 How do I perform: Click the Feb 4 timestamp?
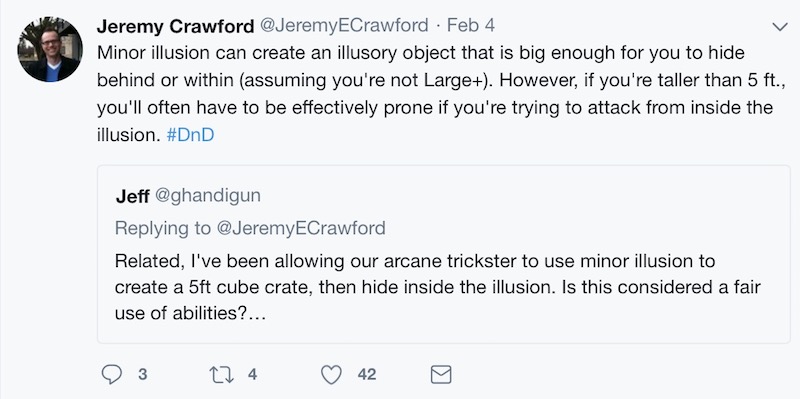470,26
